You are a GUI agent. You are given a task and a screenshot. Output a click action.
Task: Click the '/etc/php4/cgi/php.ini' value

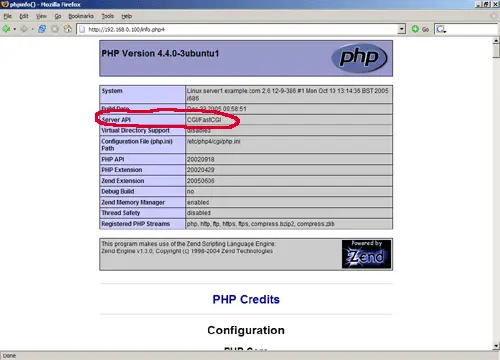(x=213, y=141)
